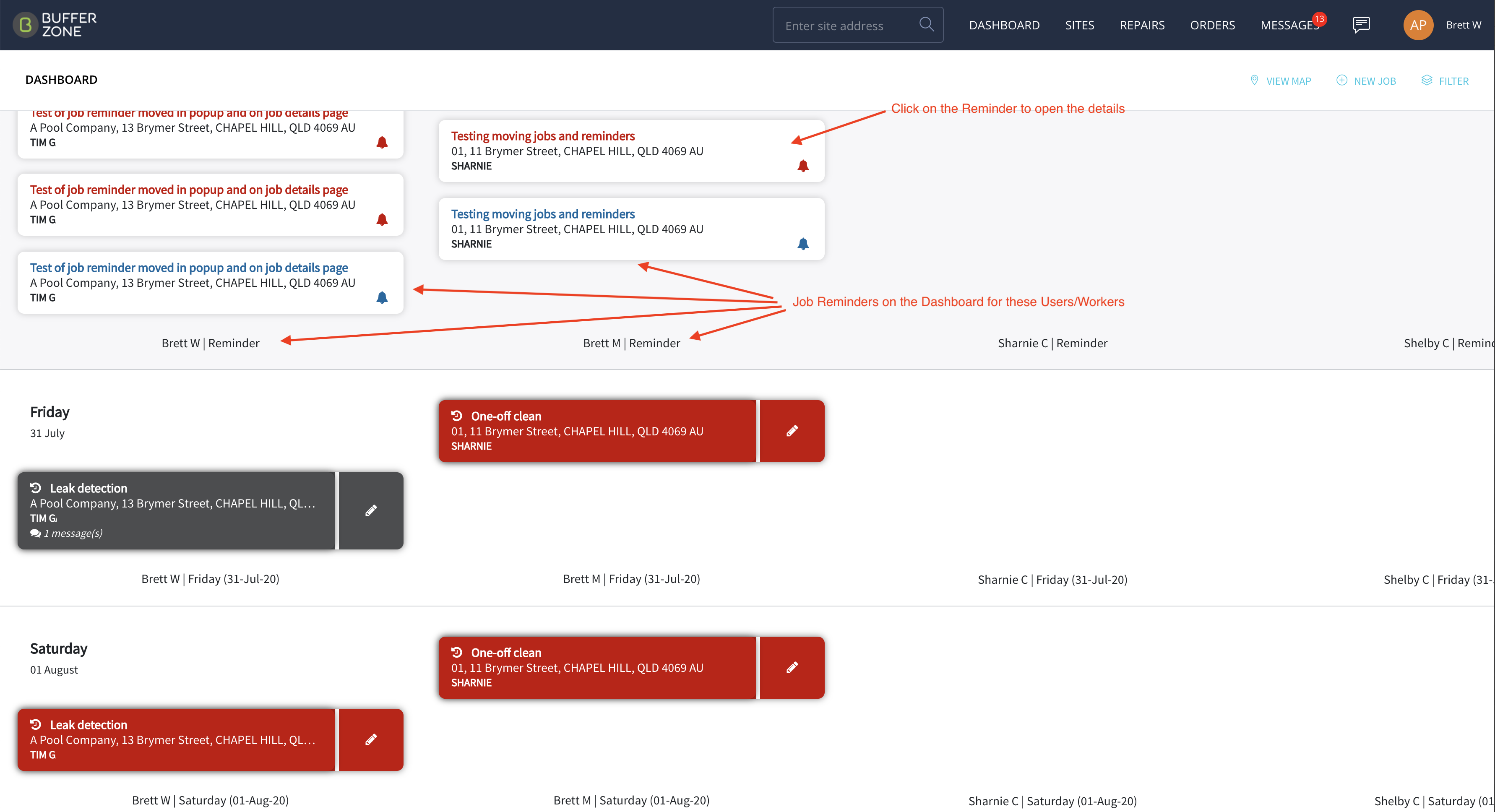Image resolution: width=1495 pixels, height=812 pixels.
Task: Click the DASHBOARD page title
Action: click(x=61, y=80)
